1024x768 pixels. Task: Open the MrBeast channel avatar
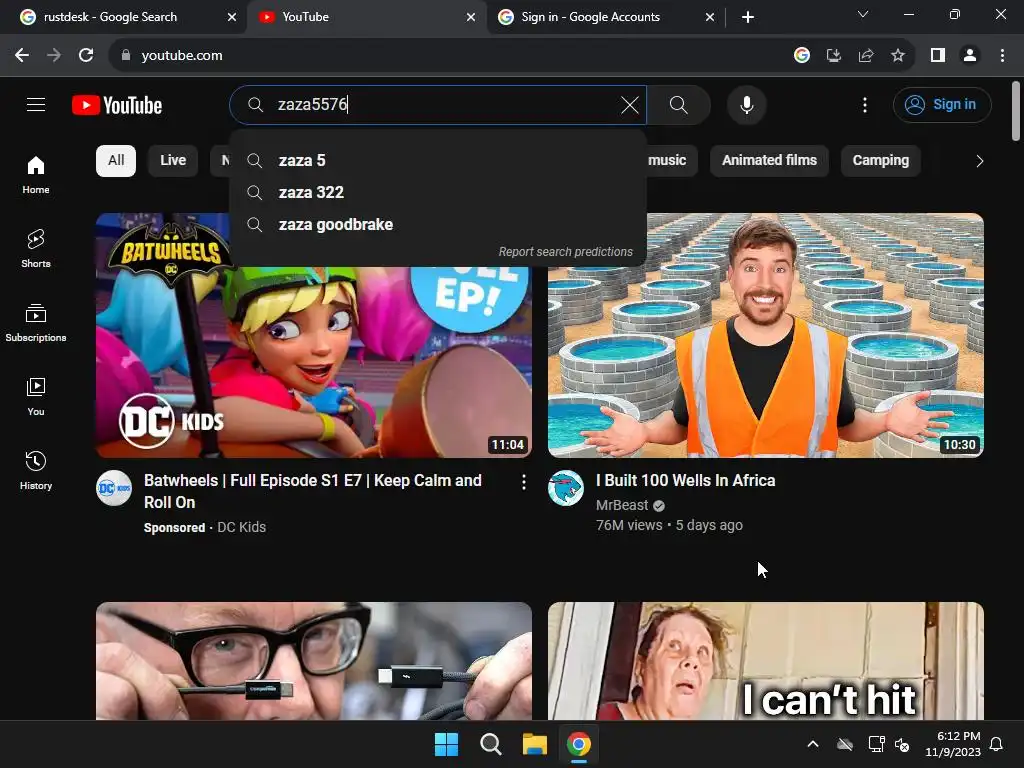pos(566,488)
